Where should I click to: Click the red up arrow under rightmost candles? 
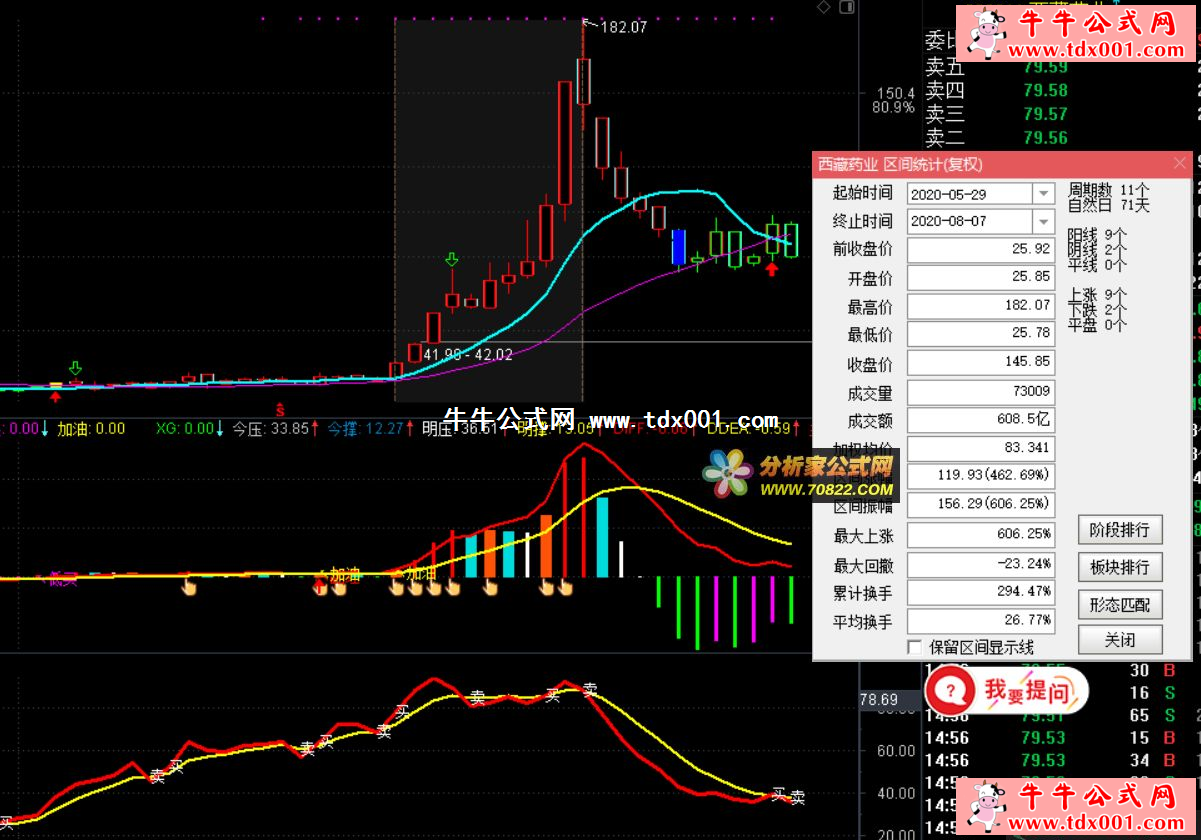pyautogui.click(x=772, y=269)
